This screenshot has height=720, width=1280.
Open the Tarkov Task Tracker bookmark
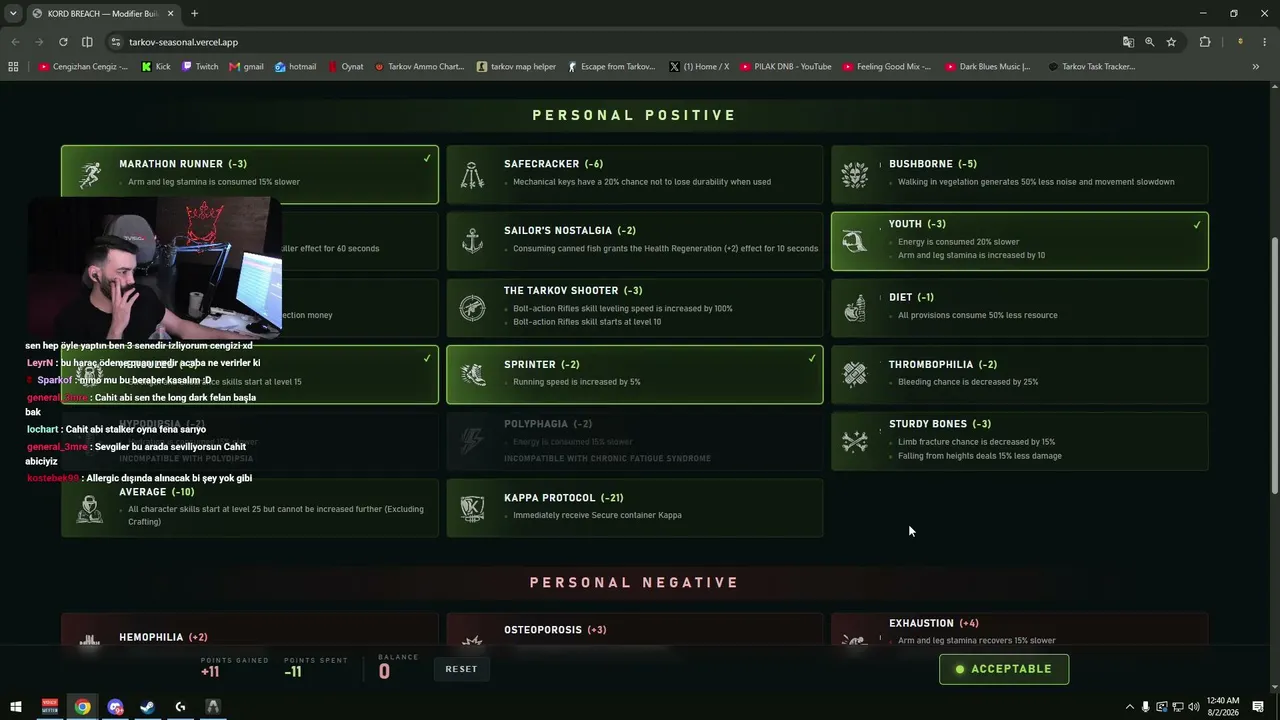point(1091,67)
